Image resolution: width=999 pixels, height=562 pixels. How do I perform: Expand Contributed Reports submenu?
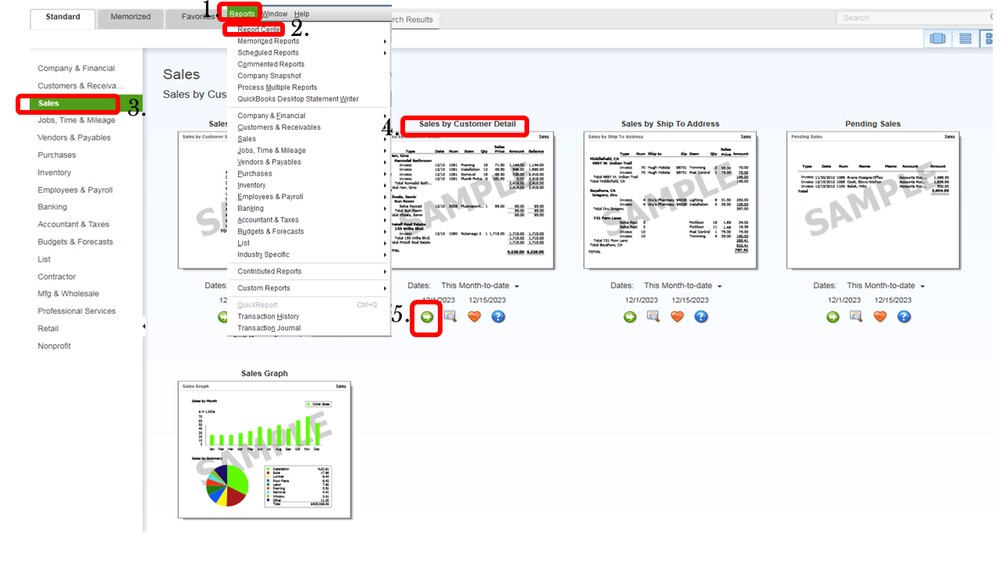[309, 271]
